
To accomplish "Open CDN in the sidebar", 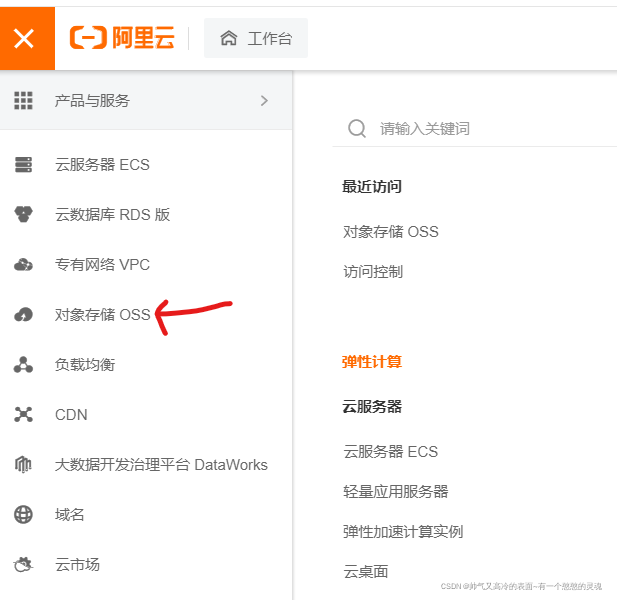I will click(71, 414).
